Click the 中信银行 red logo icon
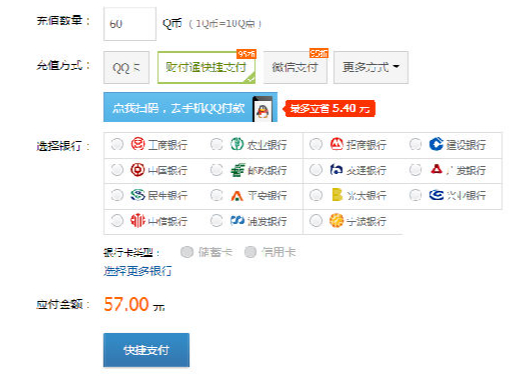 138,221
